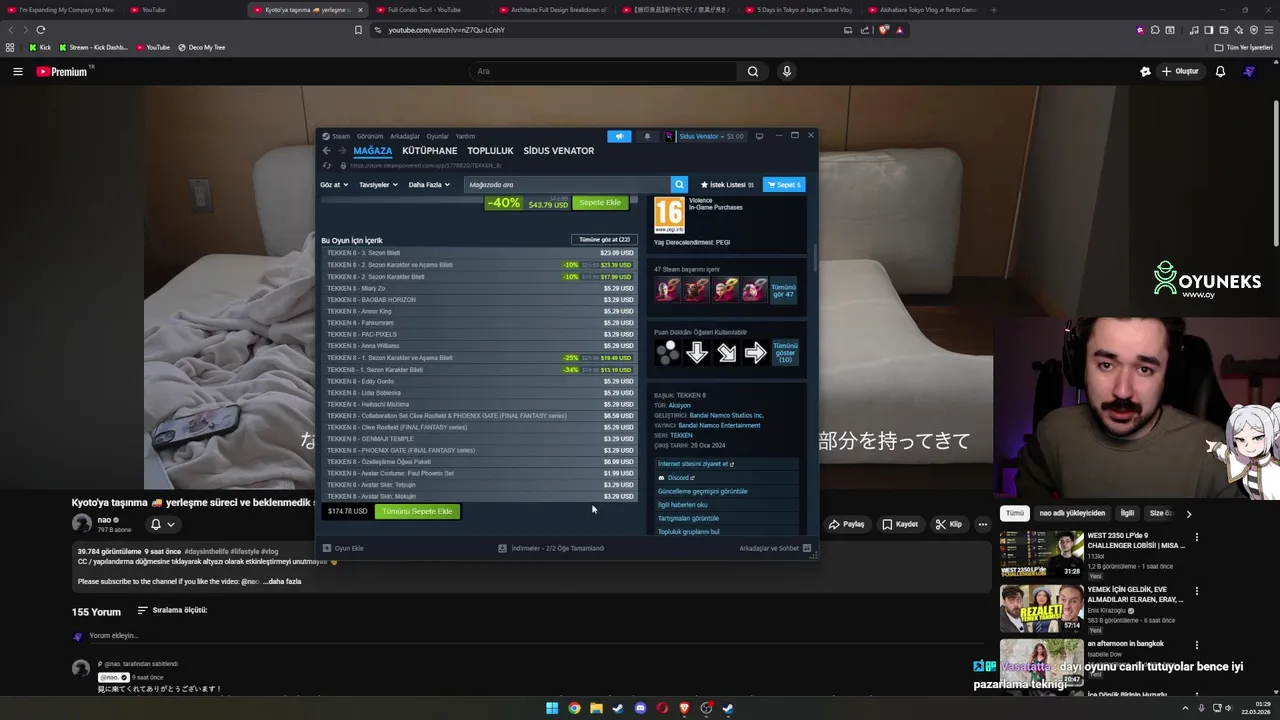Select TEKKEN 8 - Eddy Gordo DLC row
The height and width of the screenshot is (720, 1280).
tap(480, 381)
